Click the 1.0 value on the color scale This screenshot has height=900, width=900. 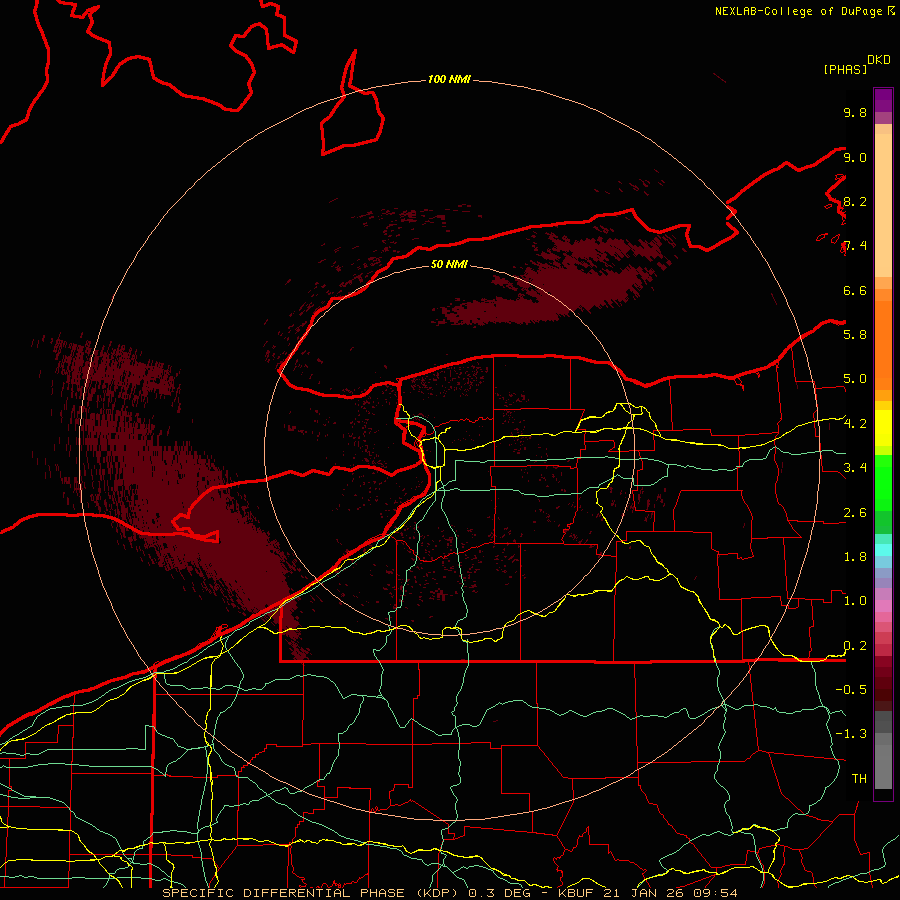pos(855,601)
